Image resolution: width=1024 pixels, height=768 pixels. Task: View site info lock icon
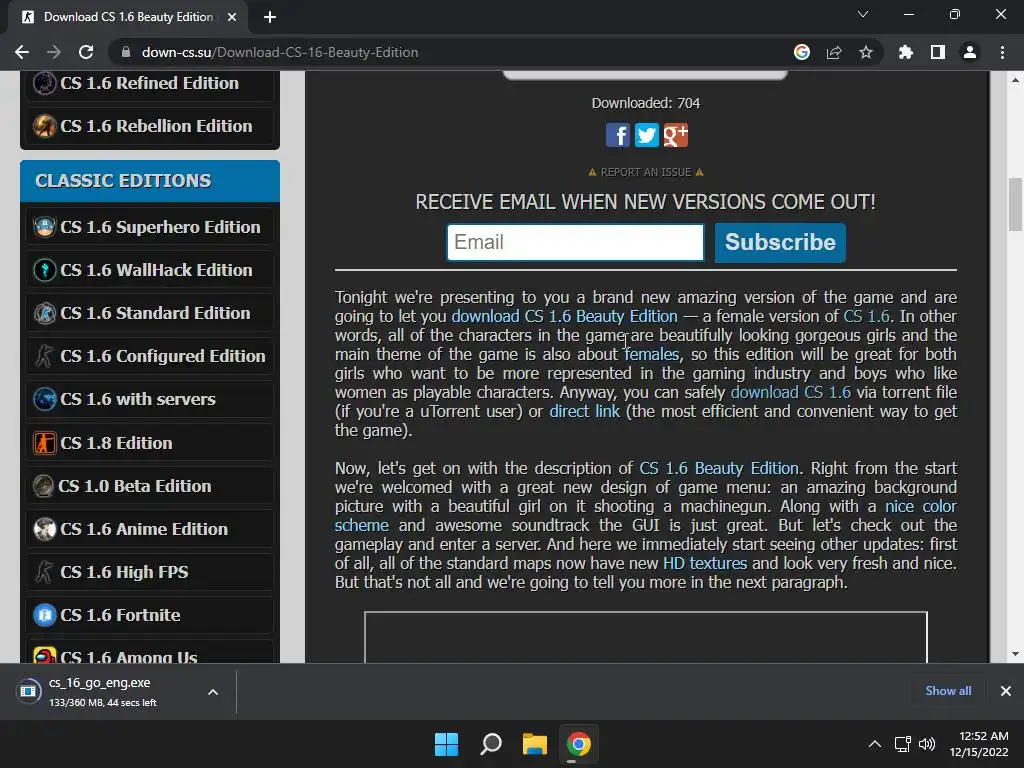[126, 52]
